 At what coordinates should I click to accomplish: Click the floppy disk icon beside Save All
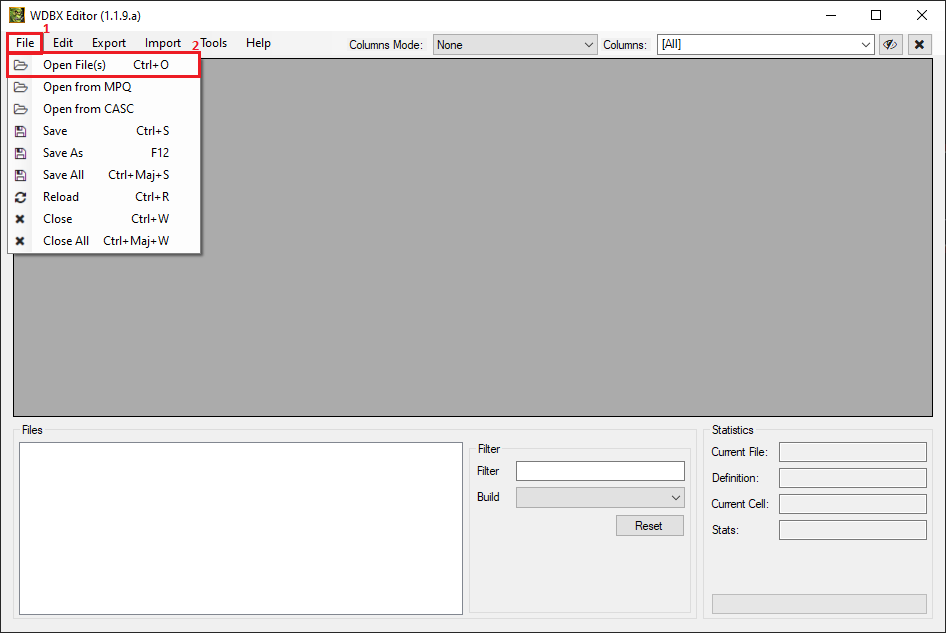[x=21, y=175]
